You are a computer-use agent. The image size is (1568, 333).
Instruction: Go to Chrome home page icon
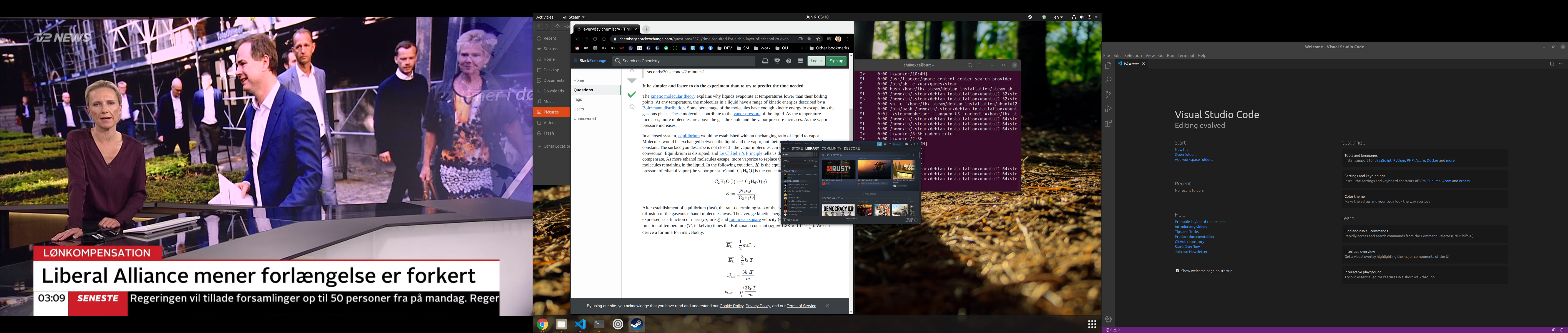pos(604,39)
